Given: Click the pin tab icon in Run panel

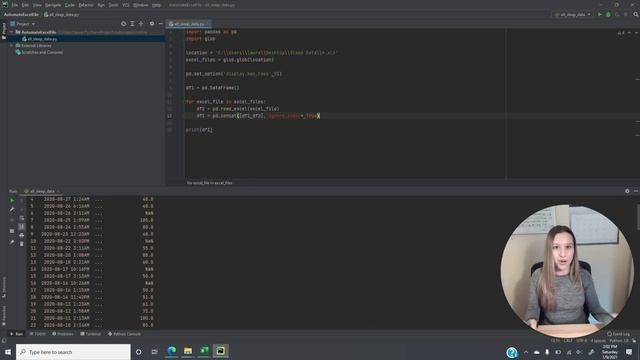Looking at the screenshot, I should click(x=12, y=242).
